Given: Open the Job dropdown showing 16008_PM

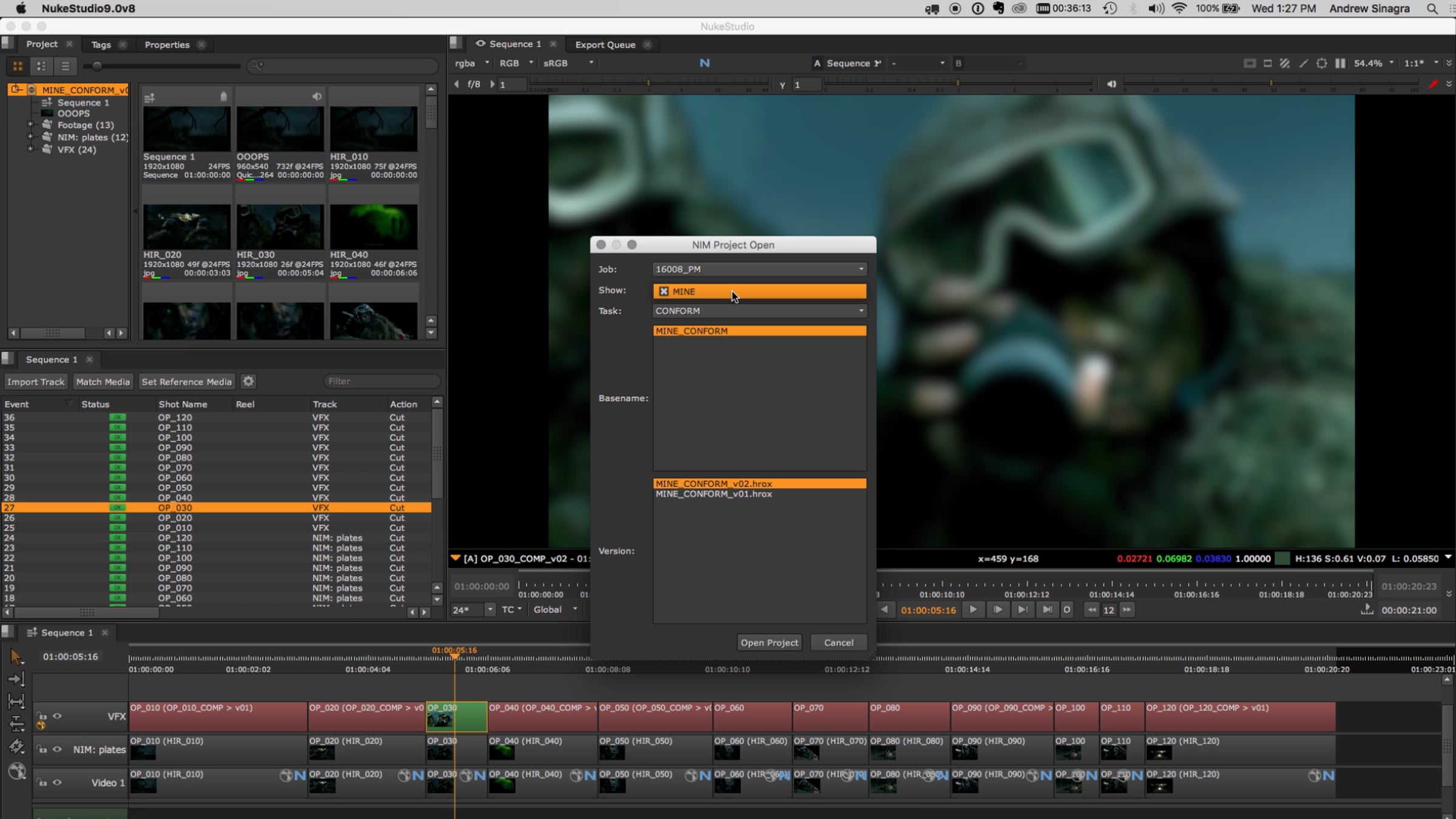Looking at the screenshot, I should point(759,269).
